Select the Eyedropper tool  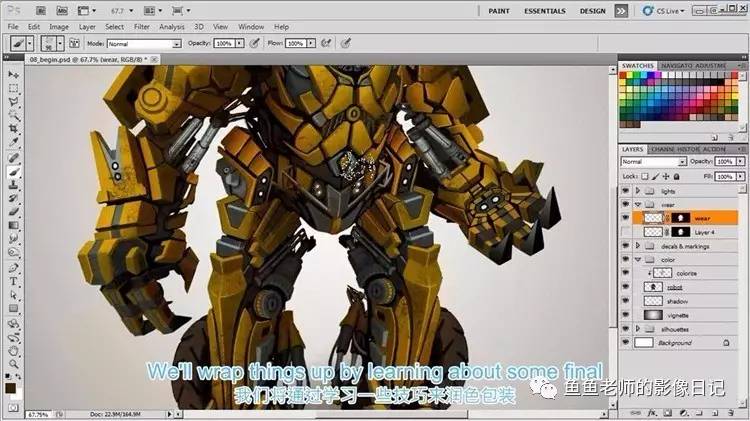tap(13, 142)
